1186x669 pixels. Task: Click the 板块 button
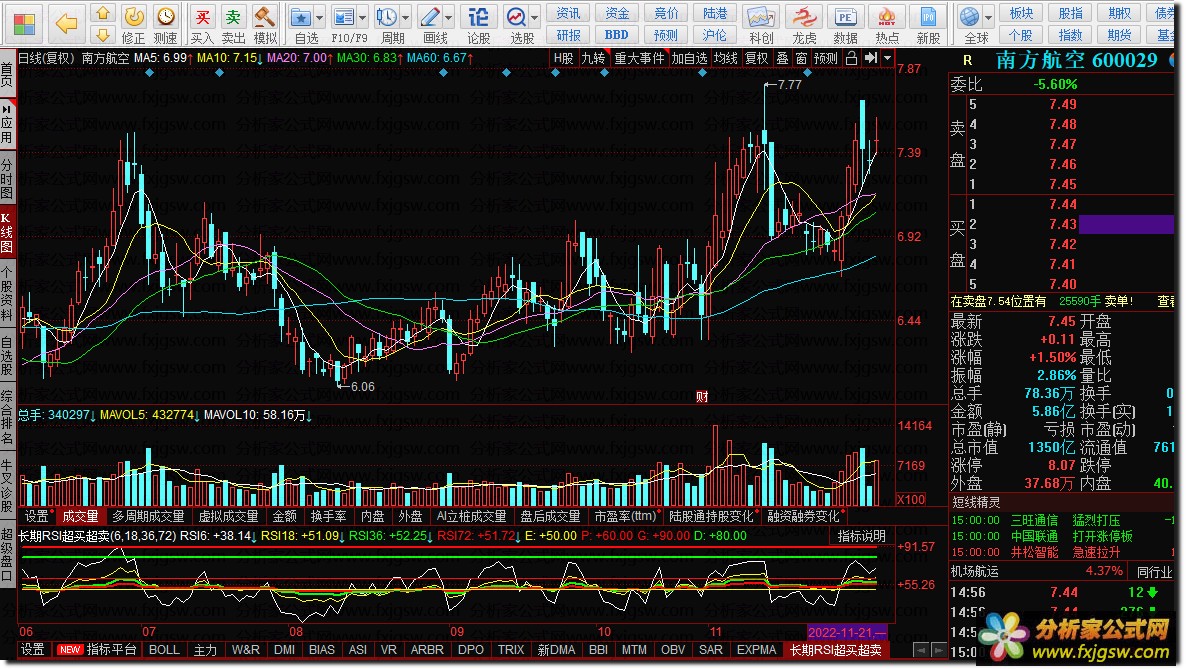[1021, 14]
